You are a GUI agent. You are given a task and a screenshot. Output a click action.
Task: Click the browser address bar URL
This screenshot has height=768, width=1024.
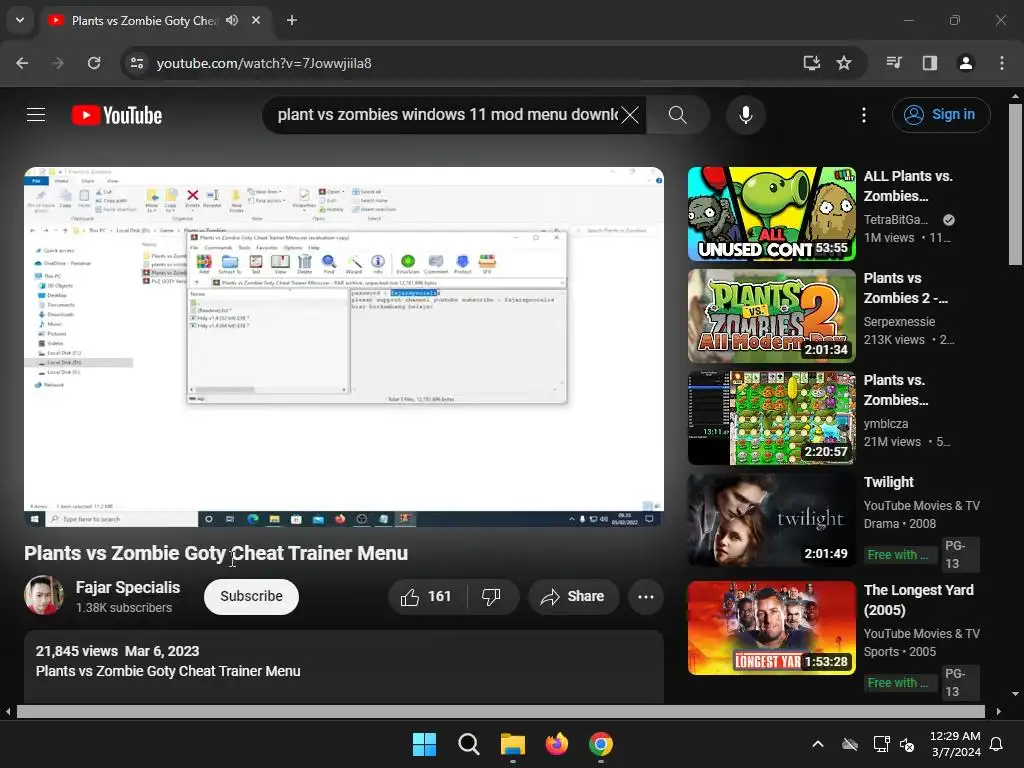pos(264,63)
